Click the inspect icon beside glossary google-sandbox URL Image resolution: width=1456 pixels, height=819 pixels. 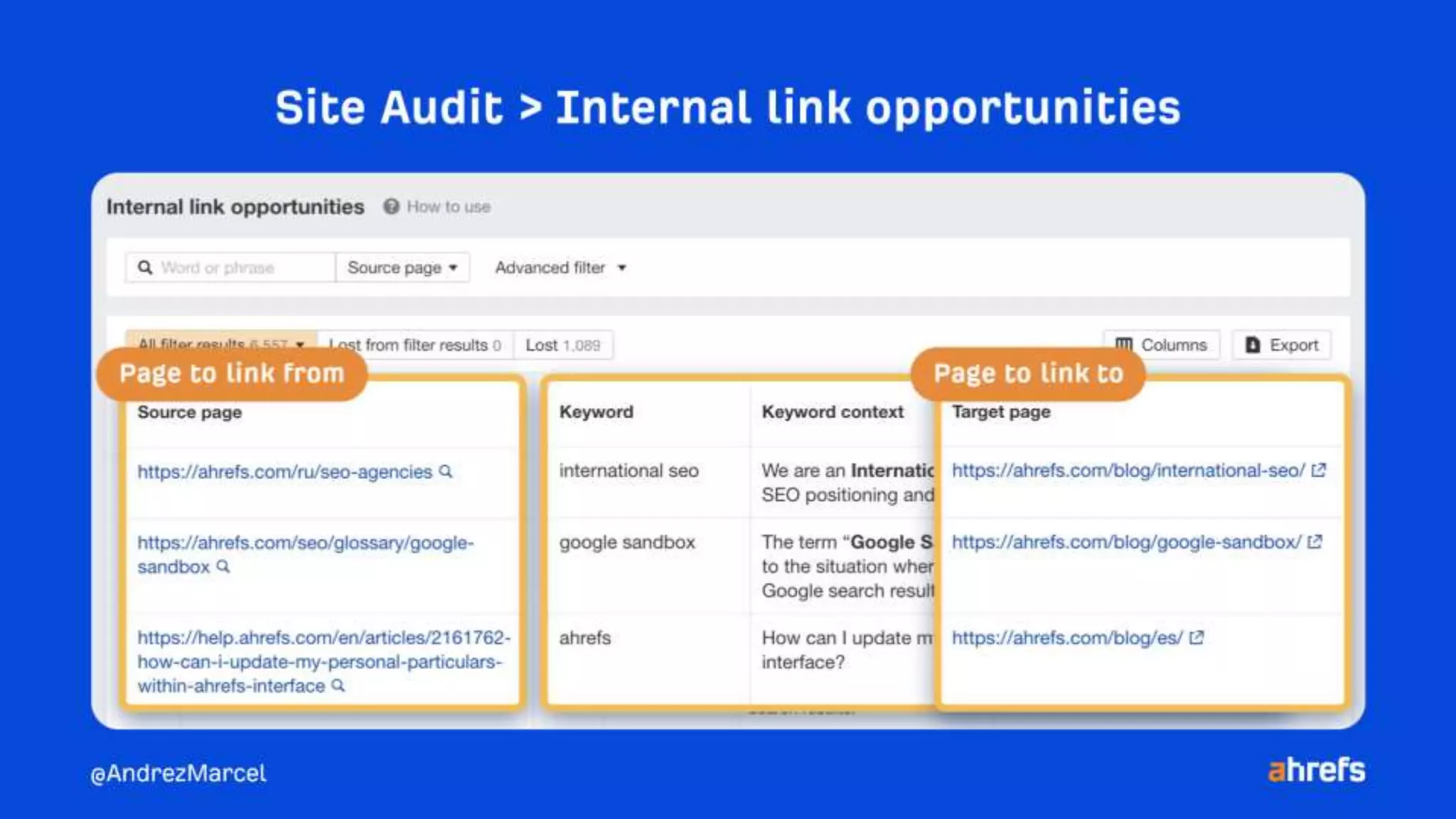(x=223, y=567)
